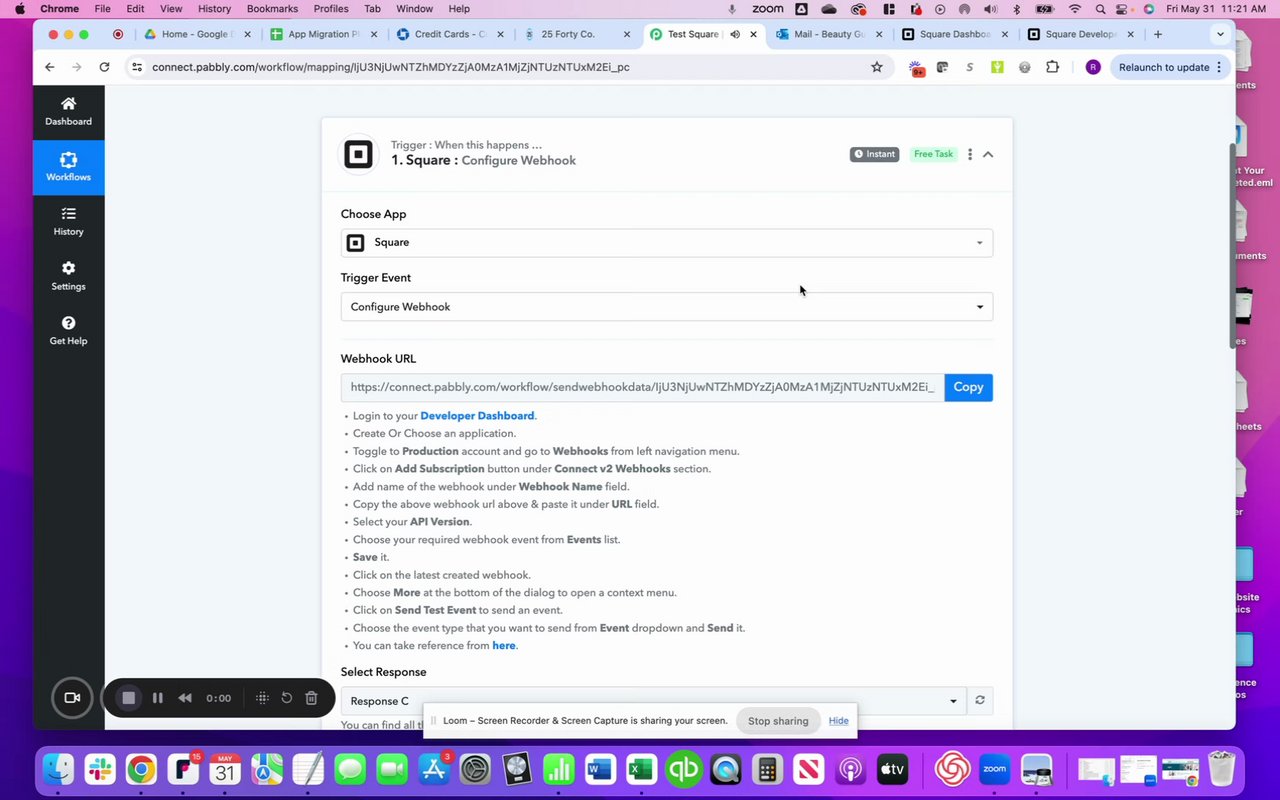Open the 'here' reference link
Viewport: 1280px width, 800px height.
tap(504, 646)
